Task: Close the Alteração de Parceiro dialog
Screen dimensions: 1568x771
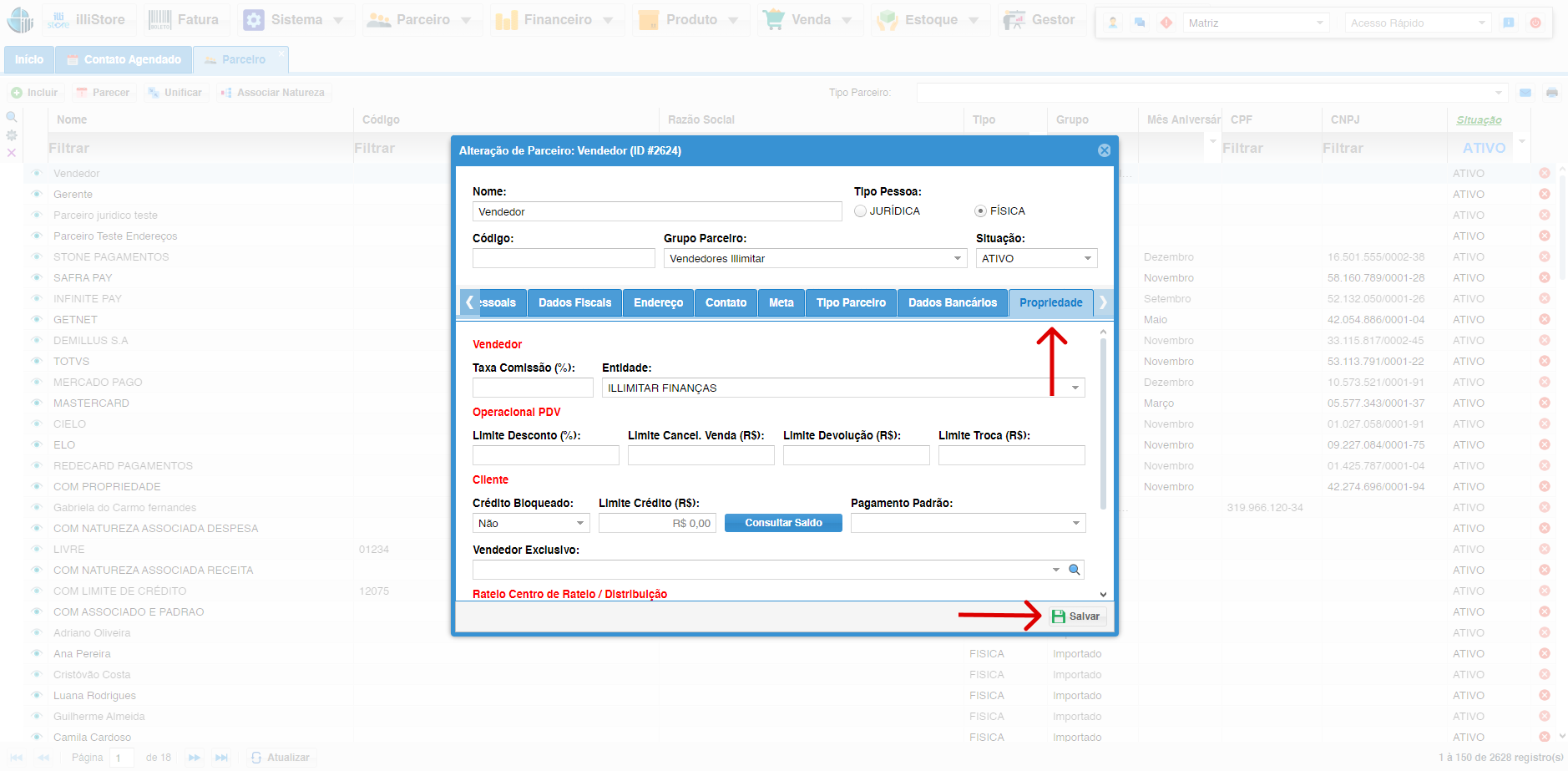Action: tap(1104, 150)
